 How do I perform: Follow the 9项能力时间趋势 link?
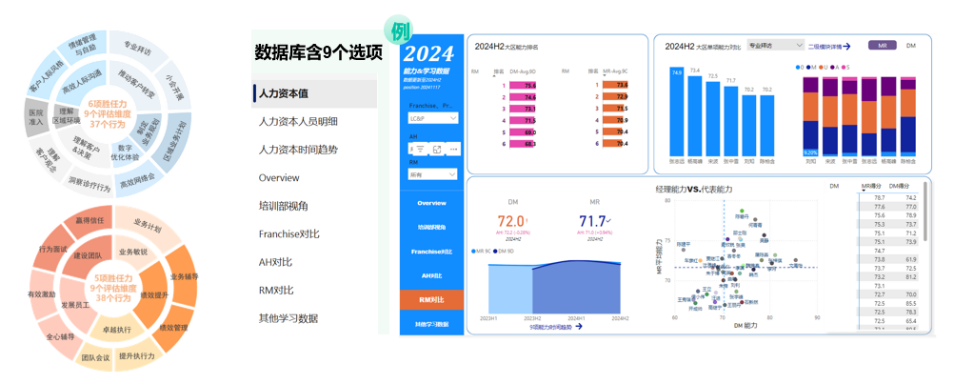[551, 327]
